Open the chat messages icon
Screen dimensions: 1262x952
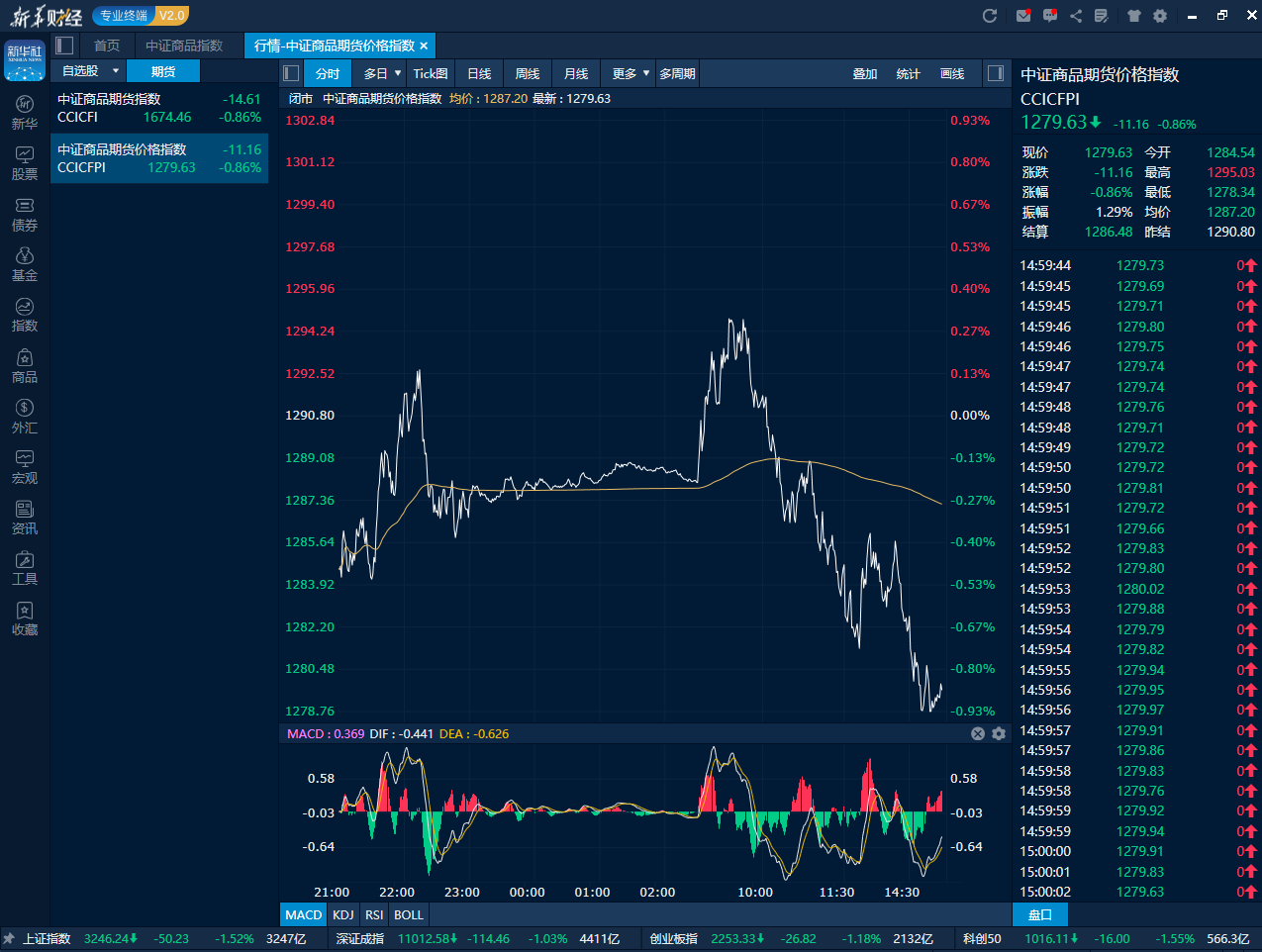tap(1050, 16)
